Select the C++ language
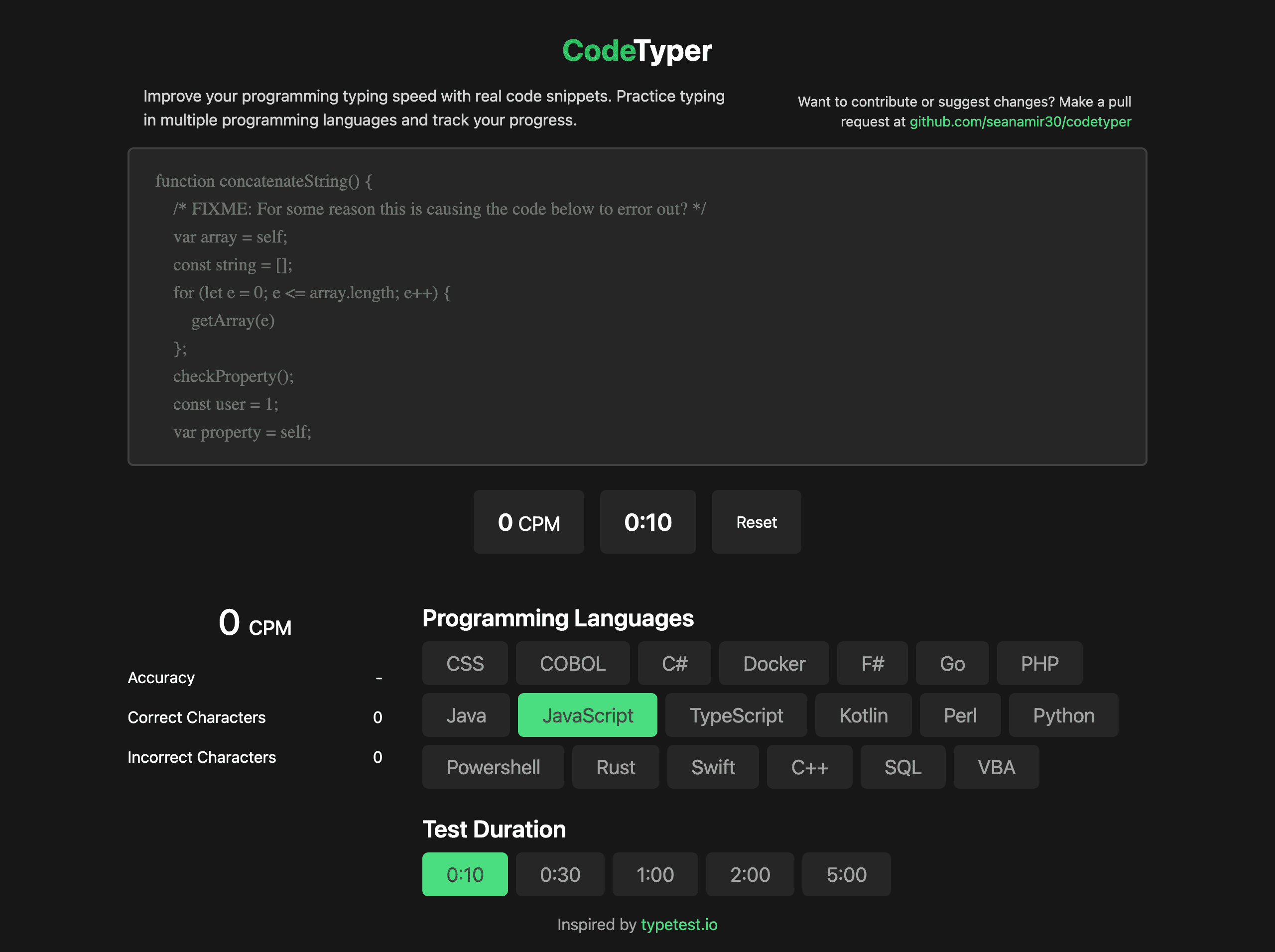Viewport: 1275px width, 952px height. pyautogui.click(x=809, y=767)
